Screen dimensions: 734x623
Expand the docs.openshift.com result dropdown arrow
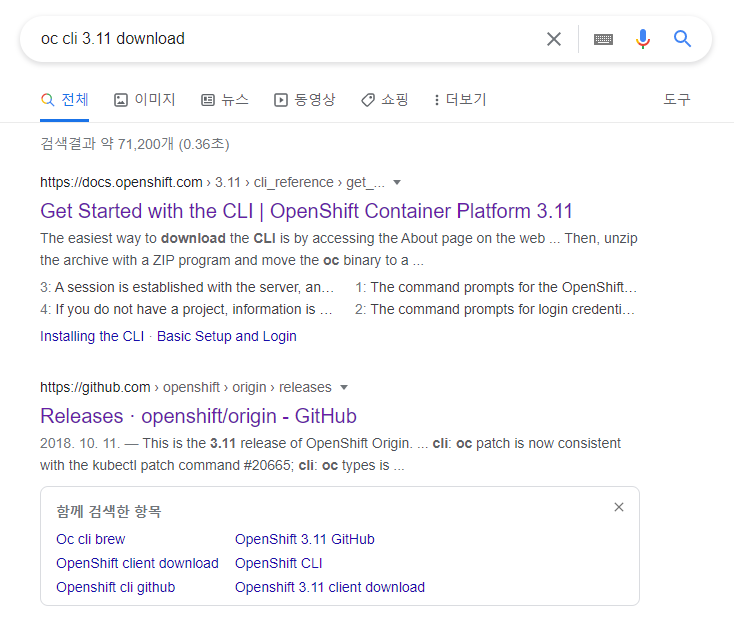397,183
